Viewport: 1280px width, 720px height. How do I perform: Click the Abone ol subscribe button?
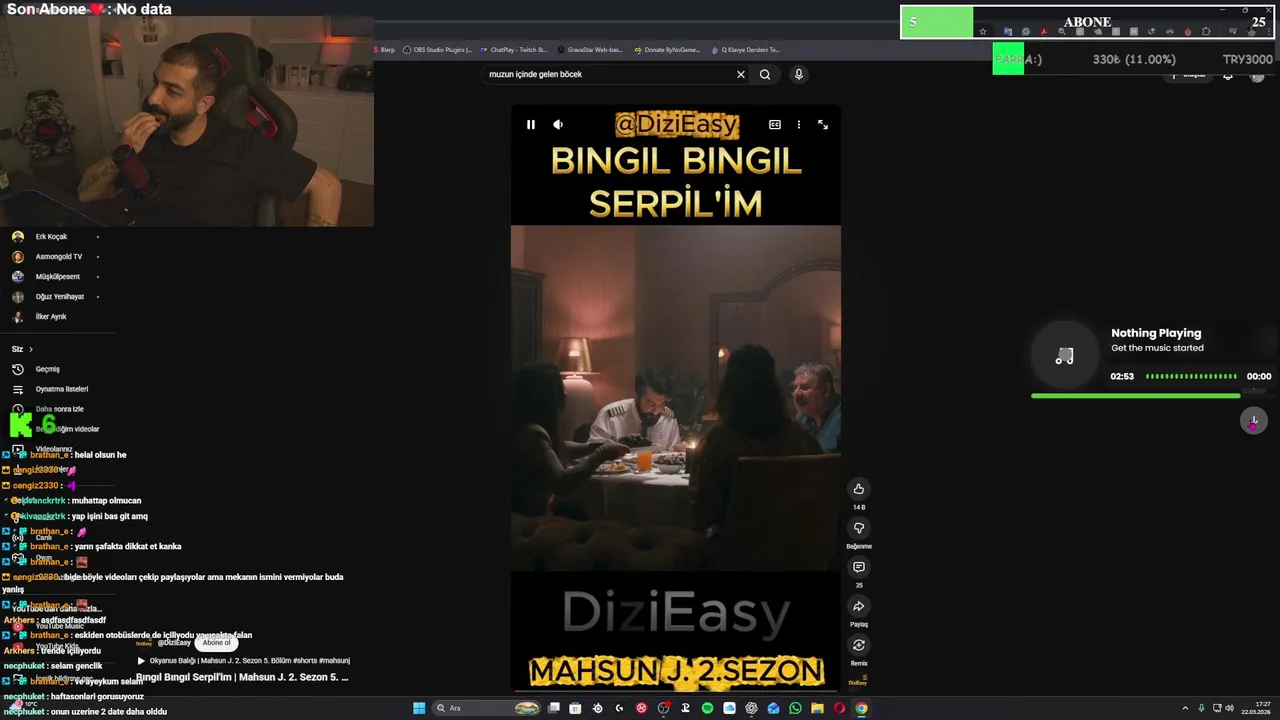(x=216, y=643)
